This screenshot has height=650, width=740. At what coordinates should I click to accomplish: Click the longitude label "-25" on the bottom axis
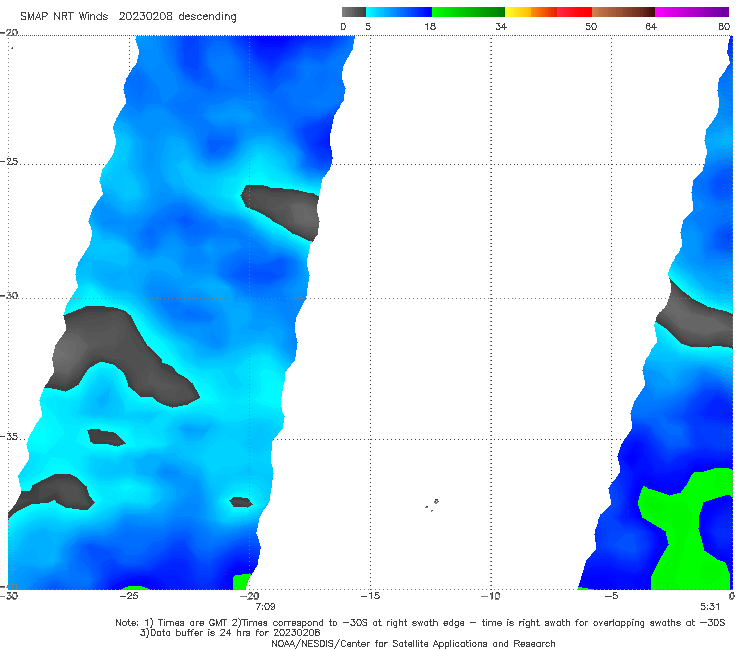point(129,596)
